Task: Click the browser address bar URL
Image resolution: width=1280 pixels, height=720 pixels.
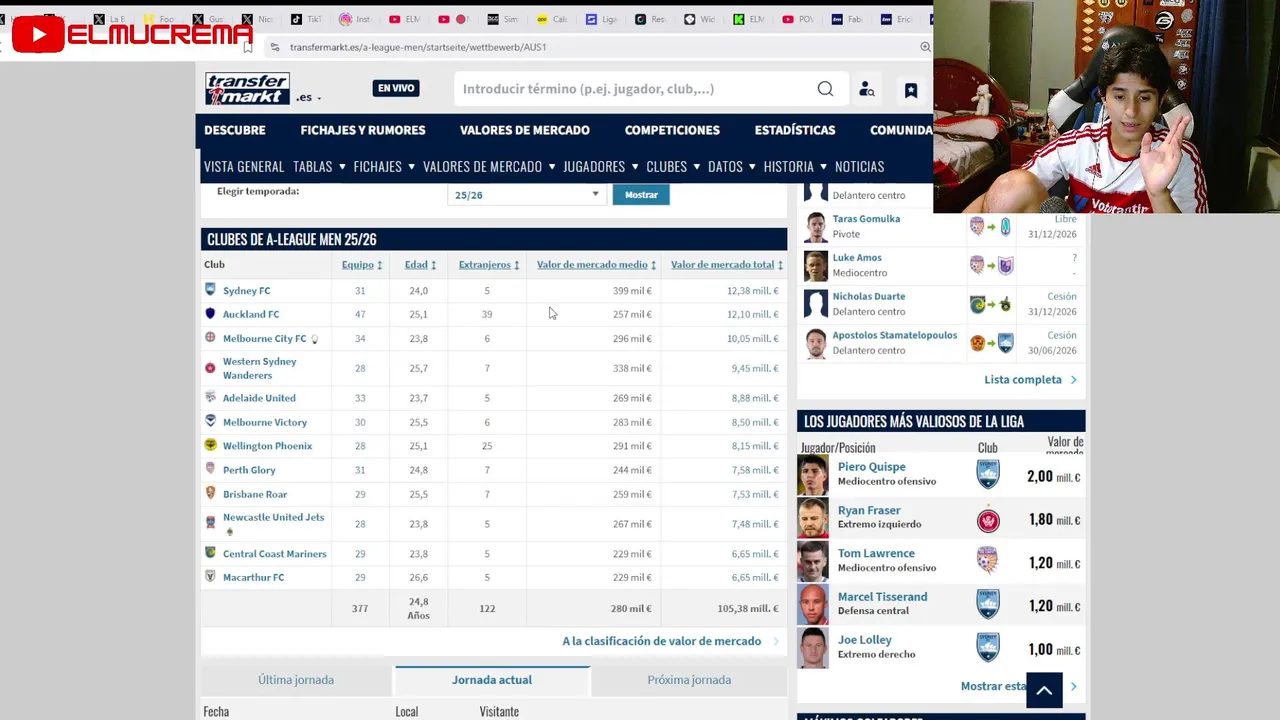Action: pos(418,47)
